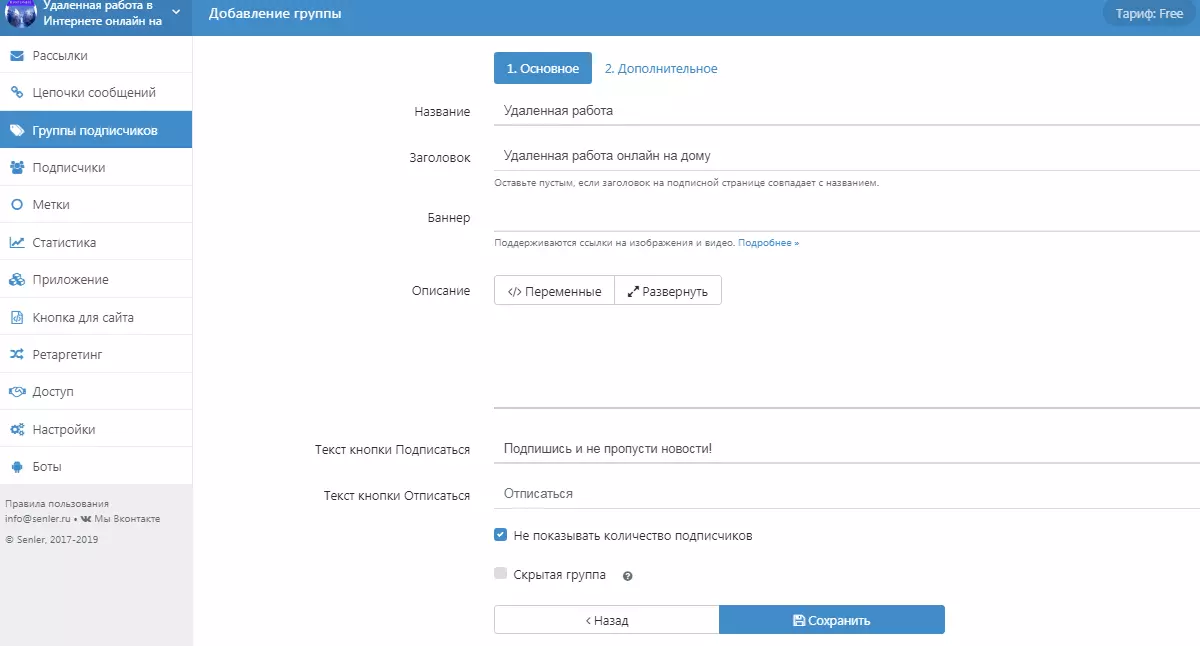Click the help question mark near Скрытая группа
Image resolution: width=1200 pixels, height=646 pixels.
click(x=627, y=576)
